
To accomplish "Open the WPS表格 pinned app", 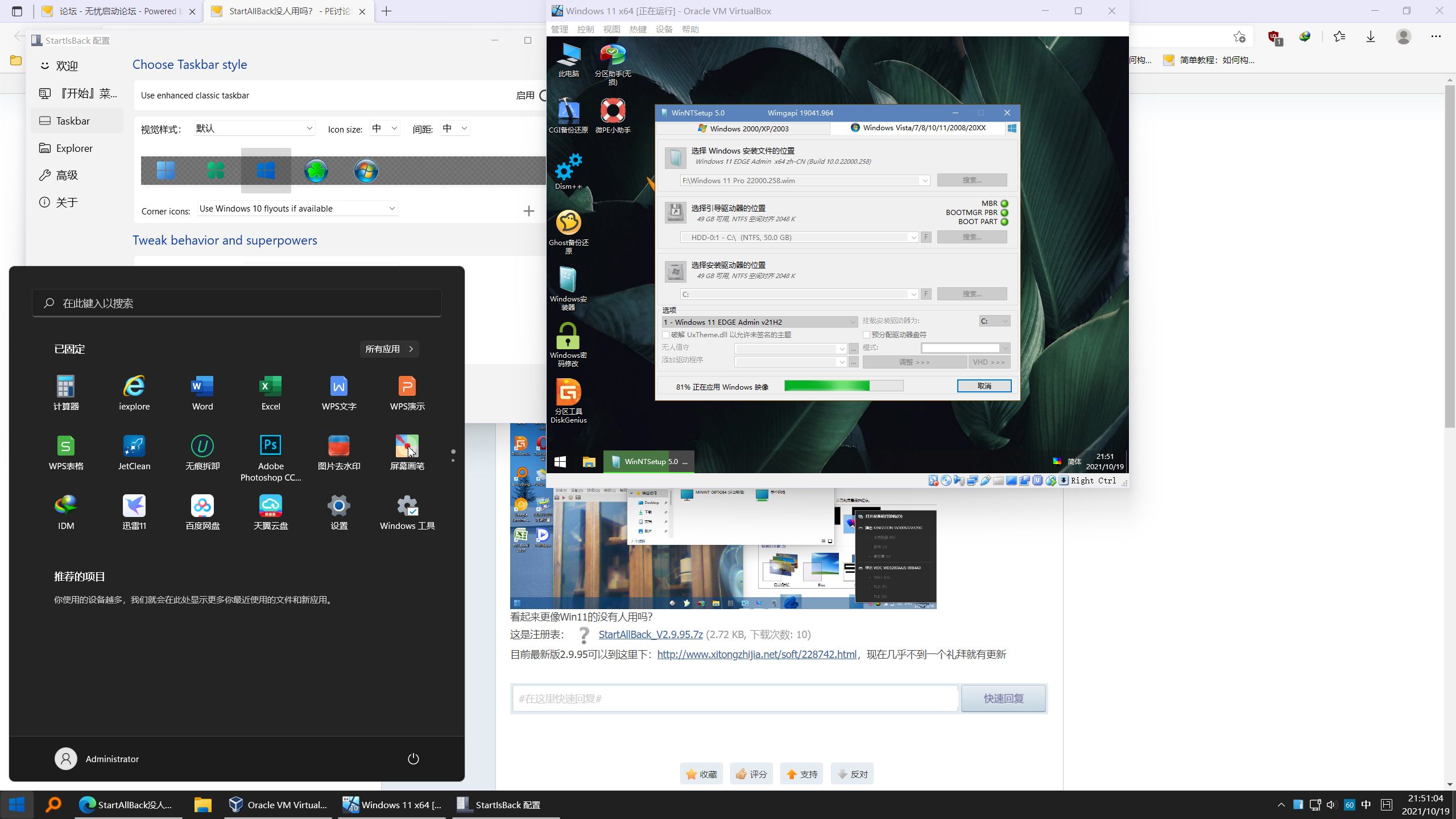I will [x=66, y=452].
